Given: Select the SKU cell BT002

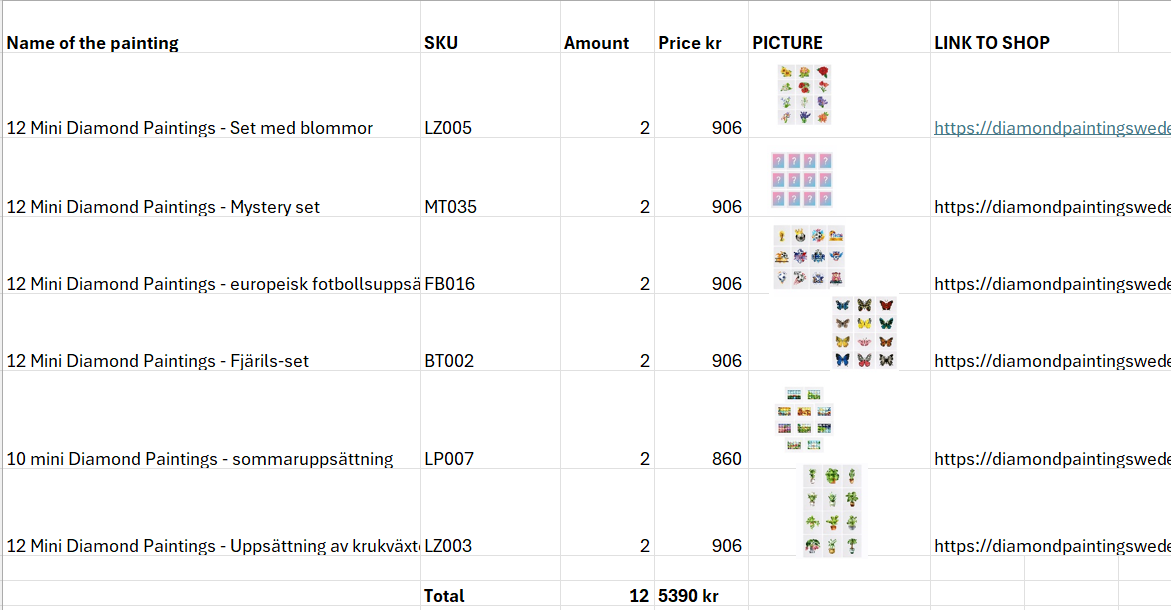Looking at the screenshot, I should tap(449, 361).
